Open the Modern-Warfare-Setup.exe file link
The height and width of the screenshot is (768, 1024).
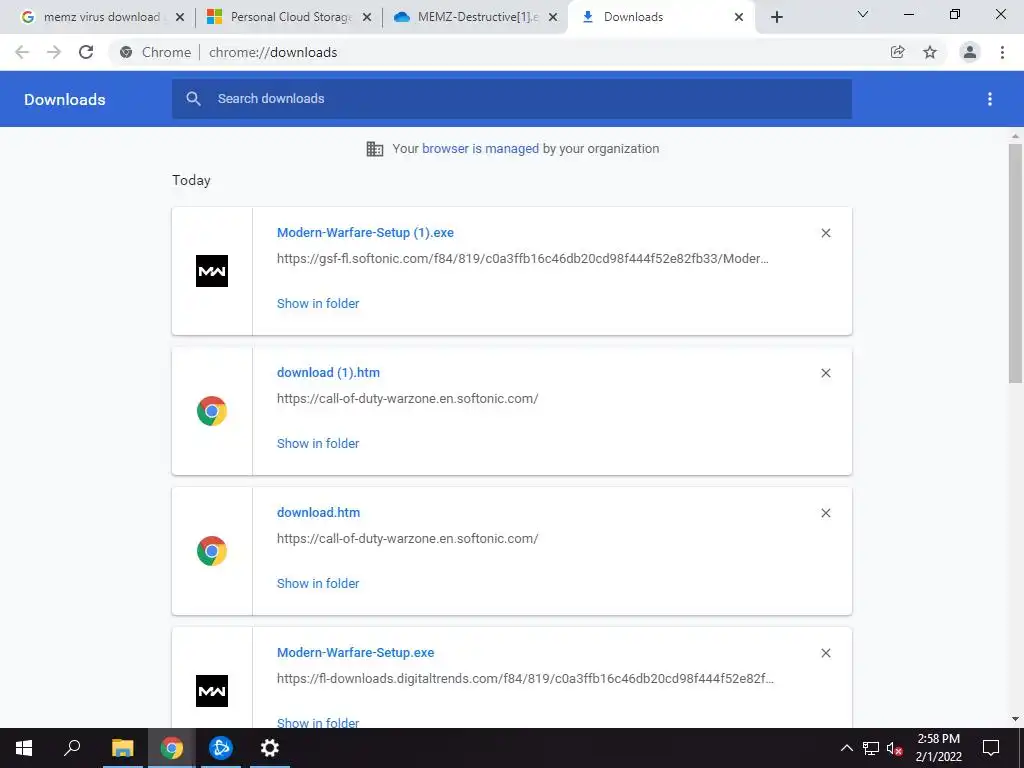click(x=355, y=652)
